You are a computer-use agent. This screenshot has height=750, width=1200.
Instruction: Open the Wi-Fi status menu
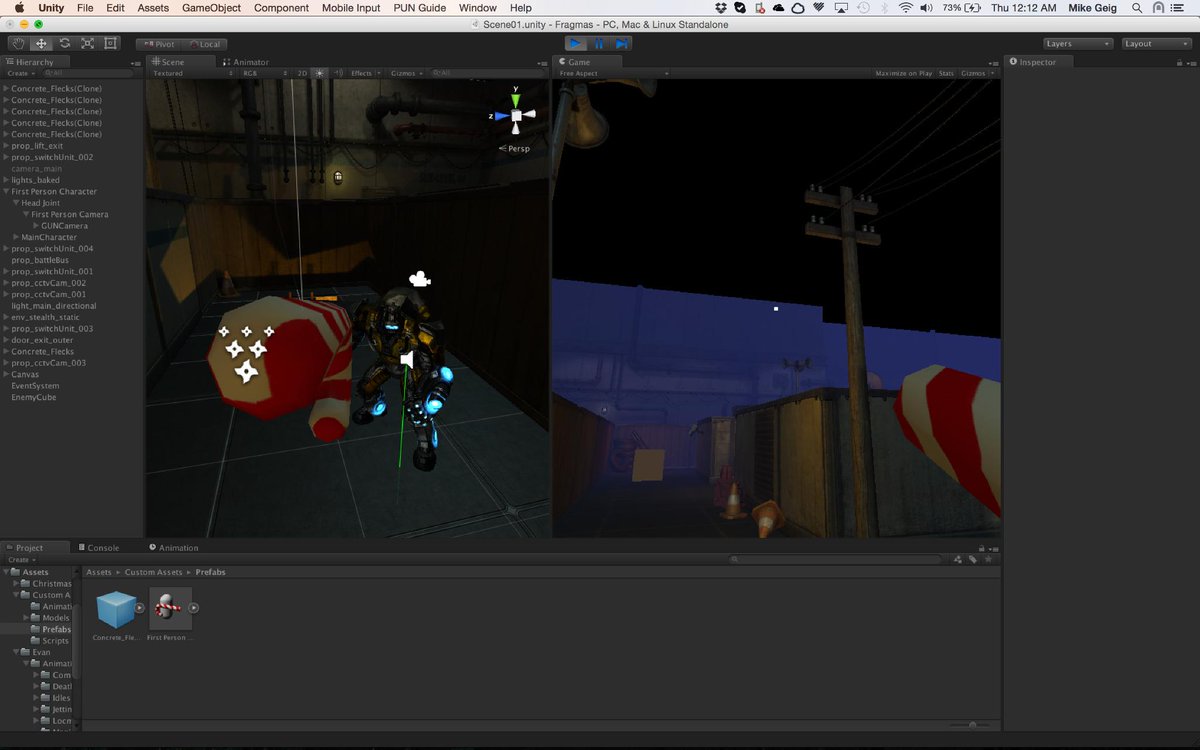(906, 8)
